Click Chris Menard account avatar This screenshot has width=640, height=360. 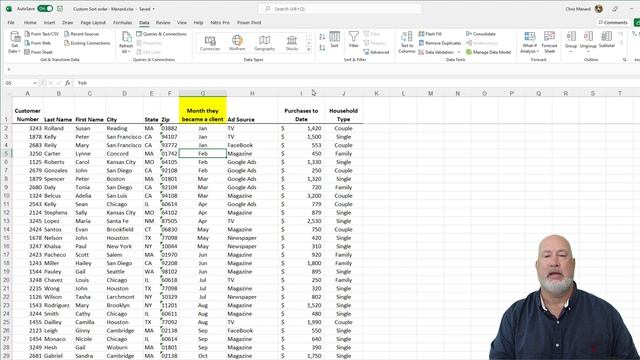[x=599, y=9]
